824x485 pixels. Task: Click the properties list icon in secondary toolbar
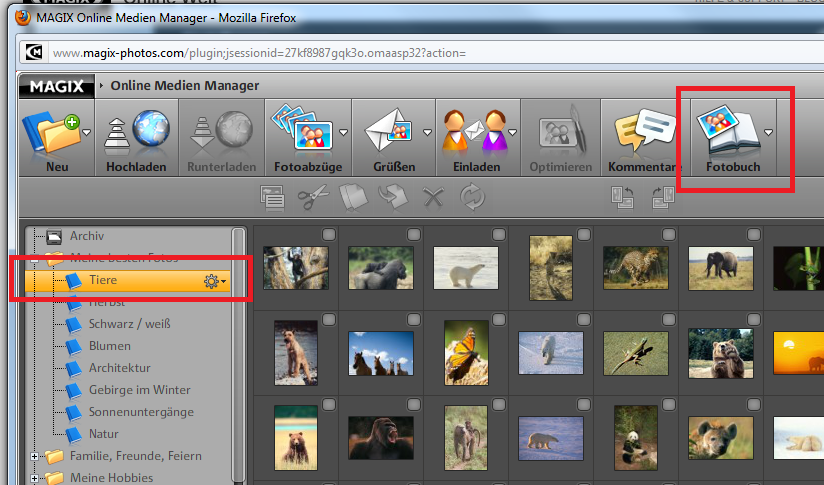pos(272,198)
